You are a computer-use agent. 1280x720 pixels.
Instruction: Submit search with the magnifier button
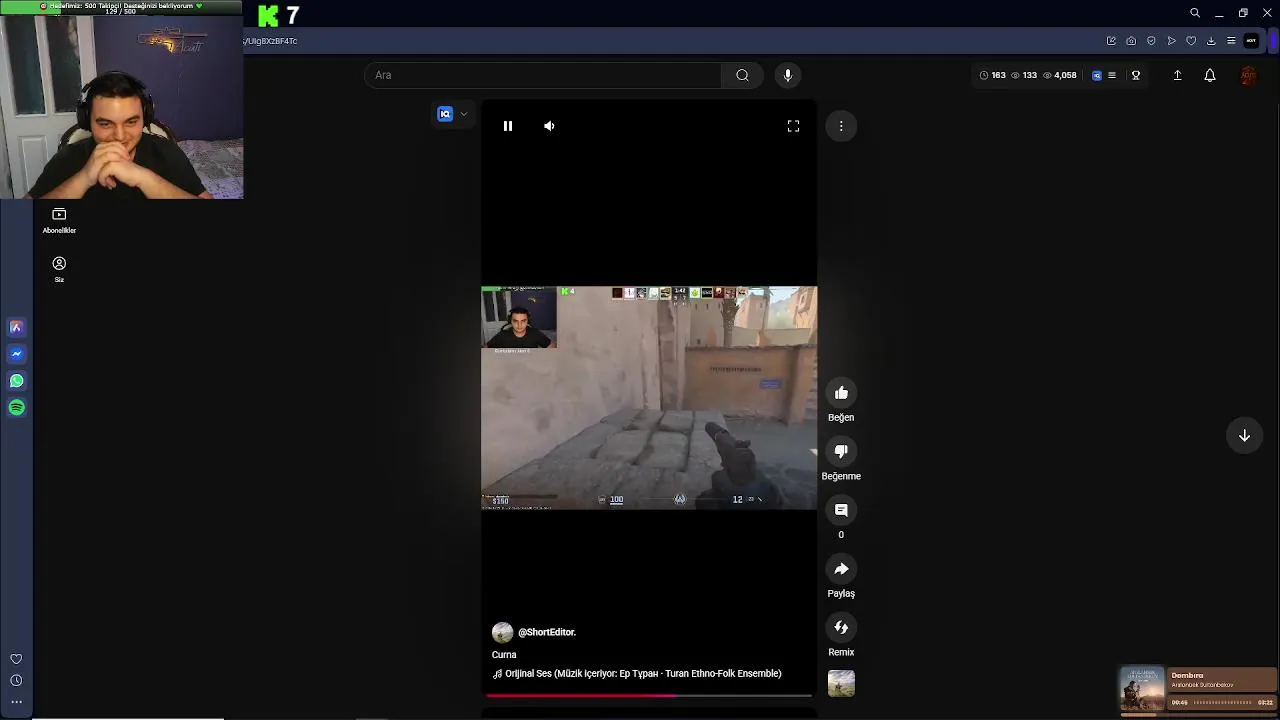click(x=742, y=75)
